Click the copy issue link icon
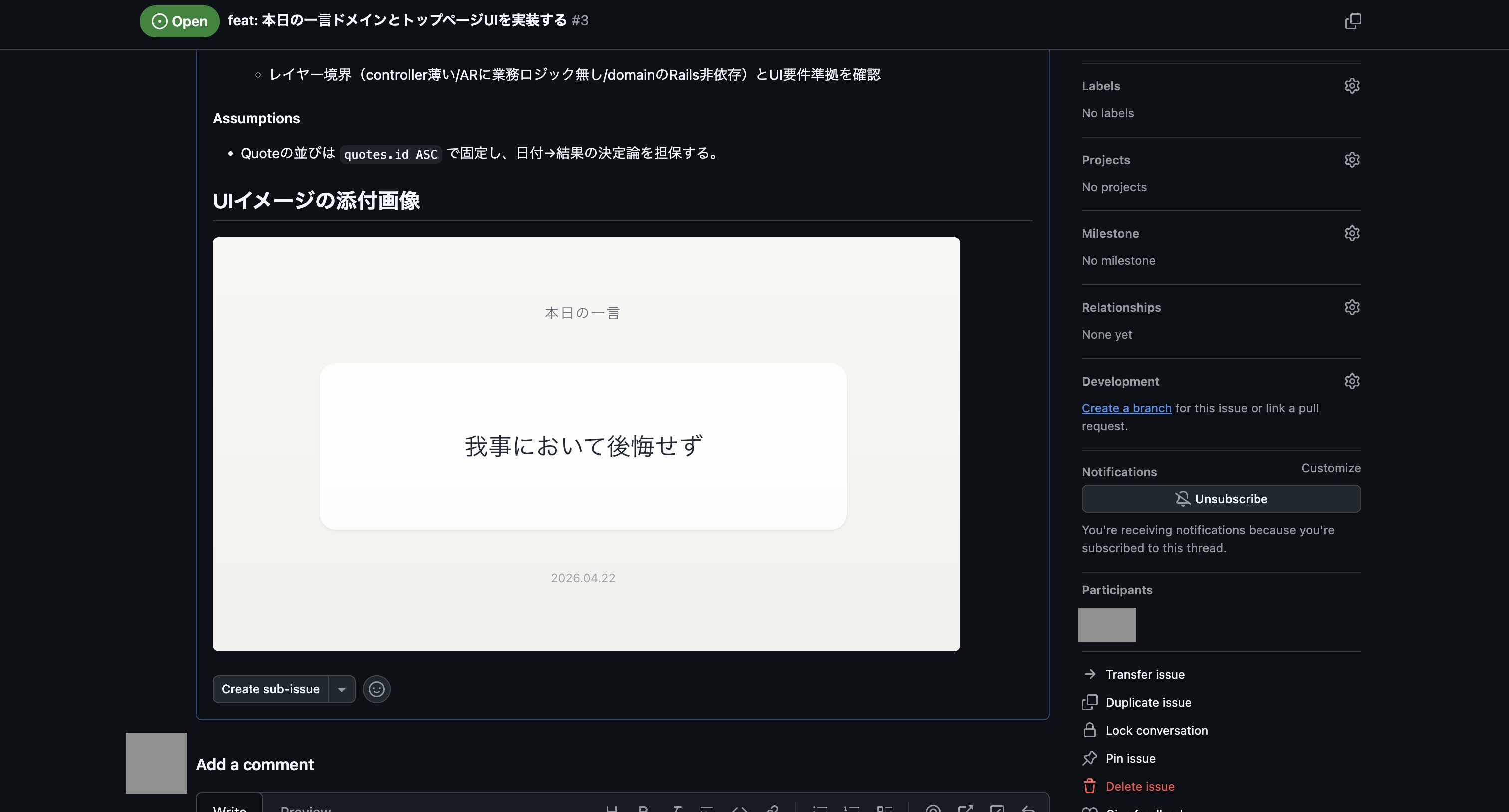This screenshot has height=812, width=1509. (1353, 21)
